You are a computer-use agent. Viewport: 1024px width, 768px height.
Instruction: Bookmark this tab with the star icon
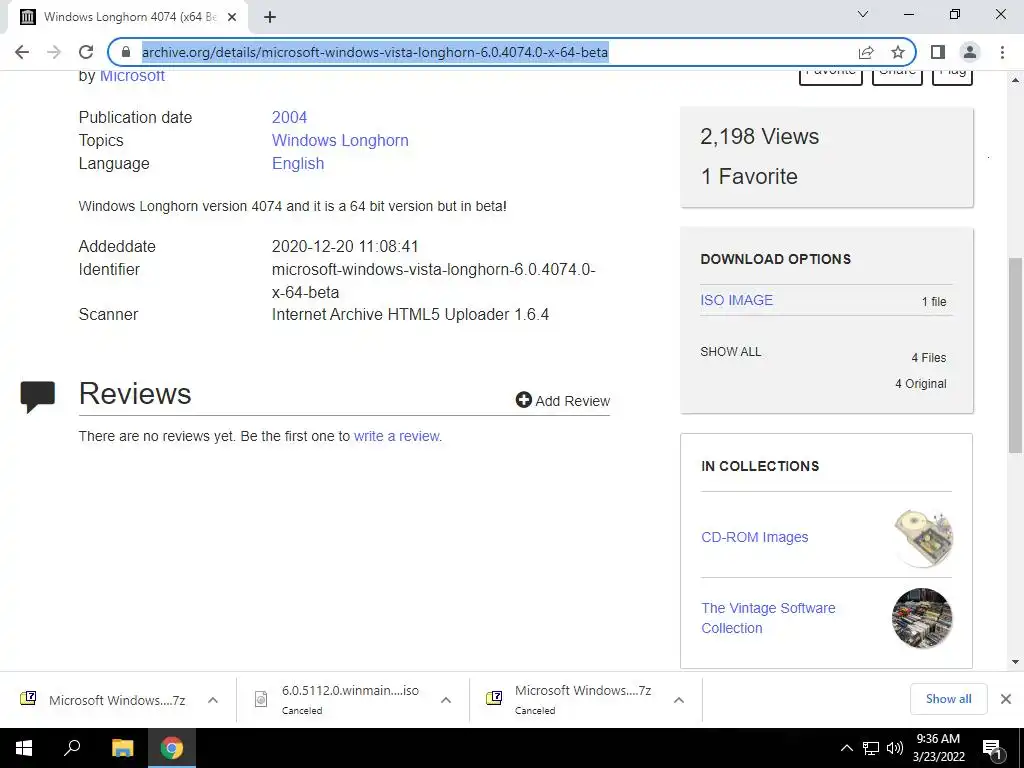(x=898, y=52)
